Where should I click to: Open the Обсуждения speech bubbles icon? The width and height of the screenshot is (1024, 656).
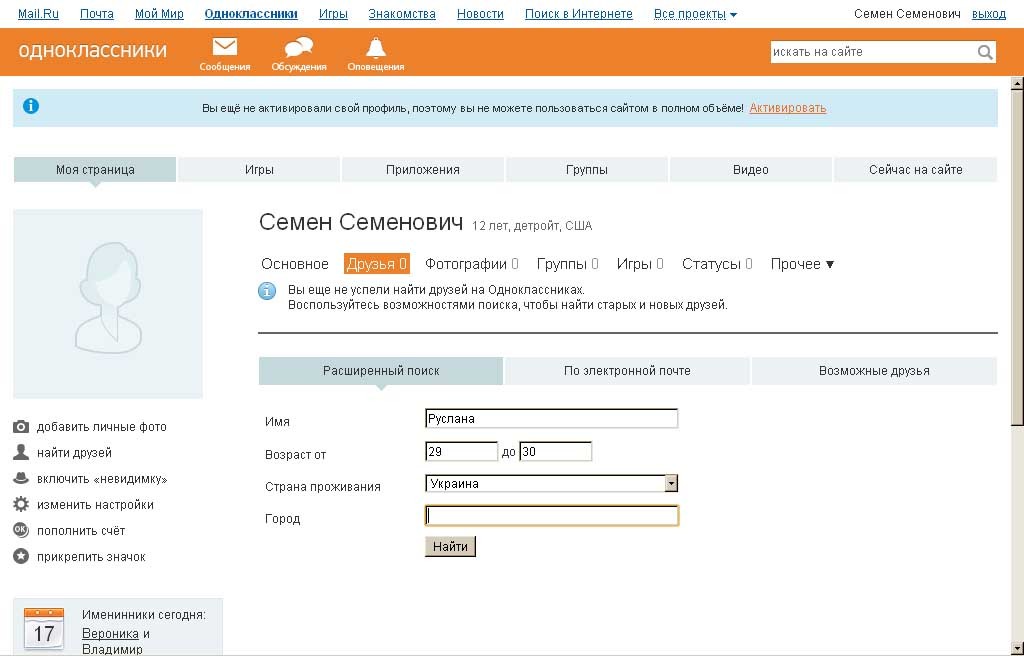coord(298,47)
